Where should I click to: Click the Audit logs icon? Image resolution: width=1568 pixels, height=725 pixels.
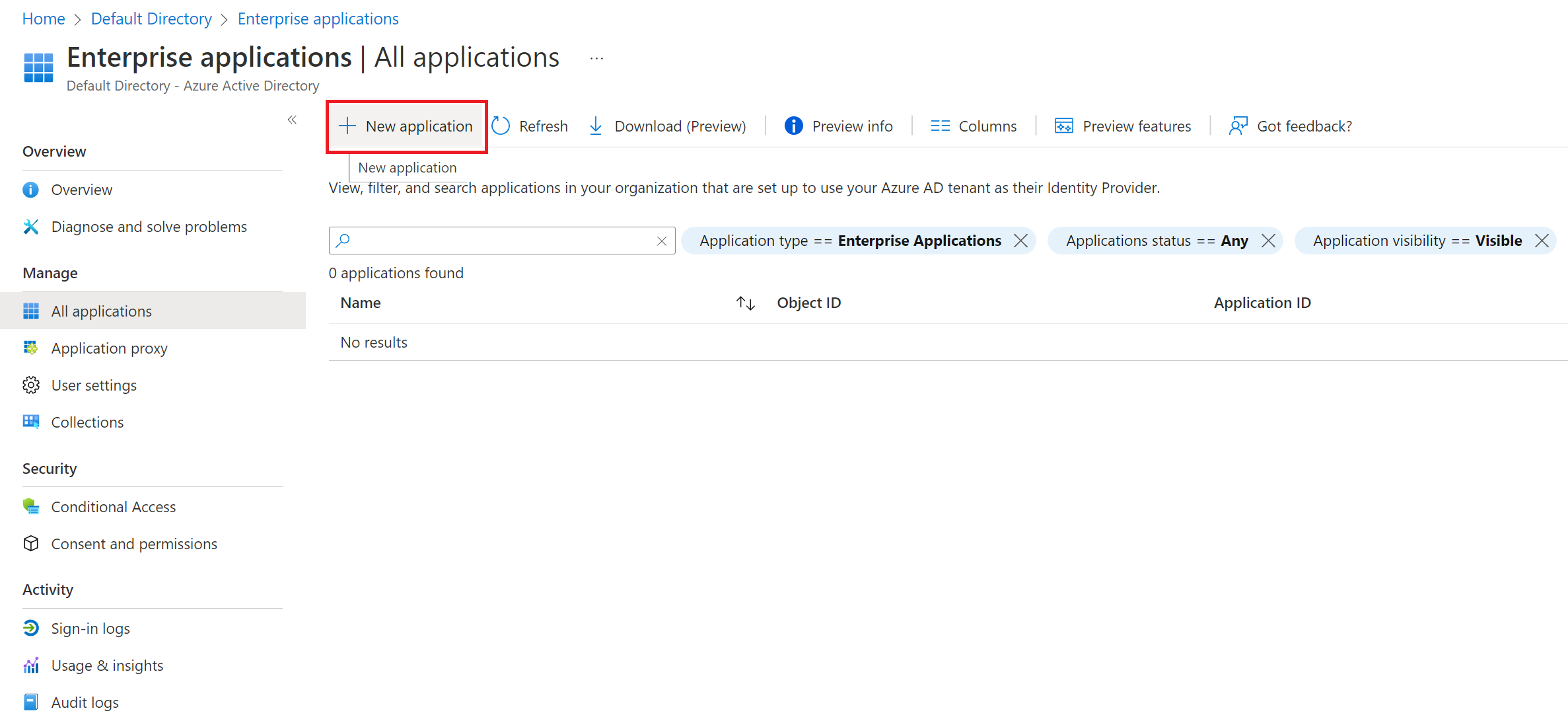pyautogui.click(x=30, y=702)
